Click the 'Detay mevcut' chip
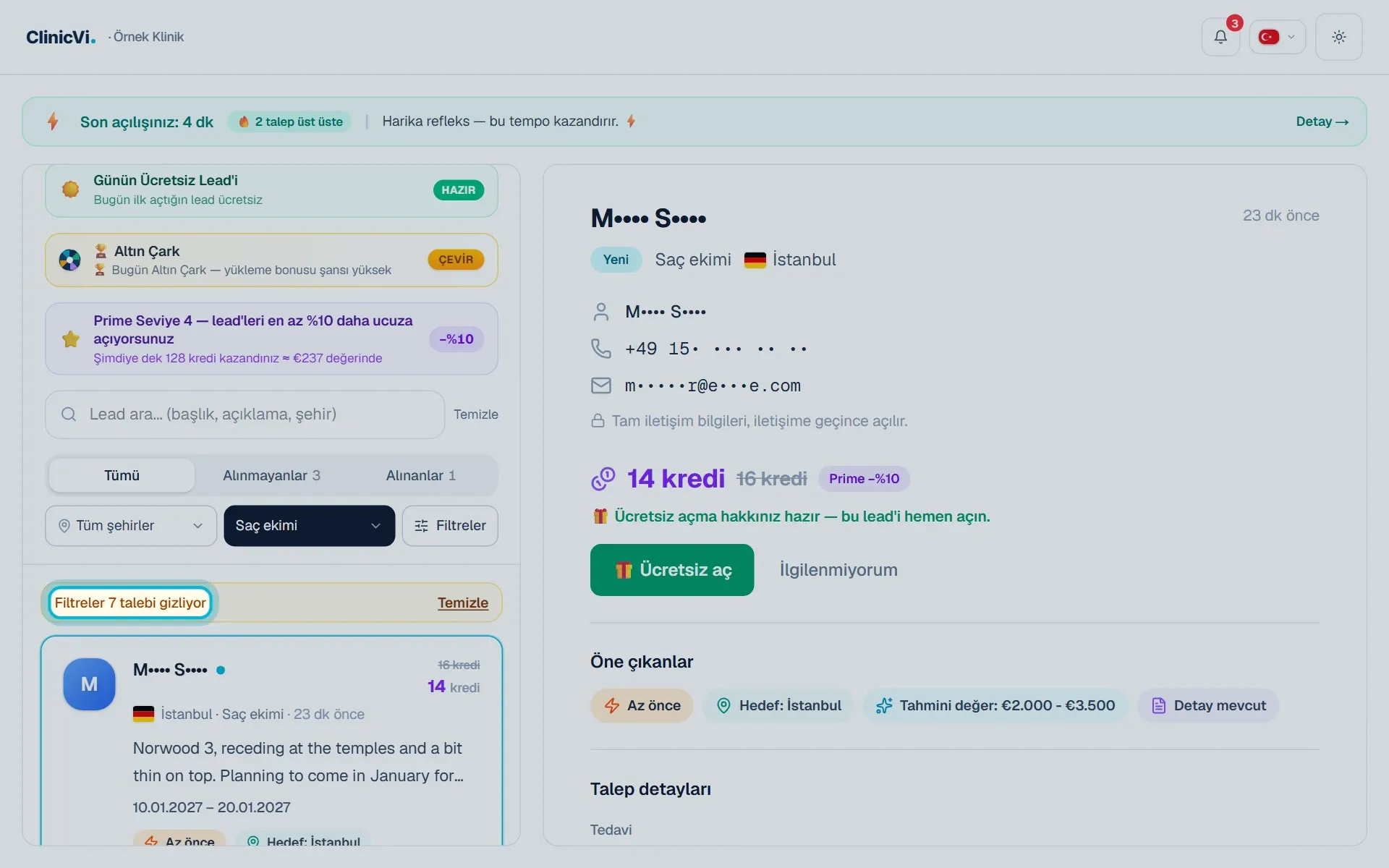The width and height of the screenshot is (1389, 868). [x=1208, y=705]
